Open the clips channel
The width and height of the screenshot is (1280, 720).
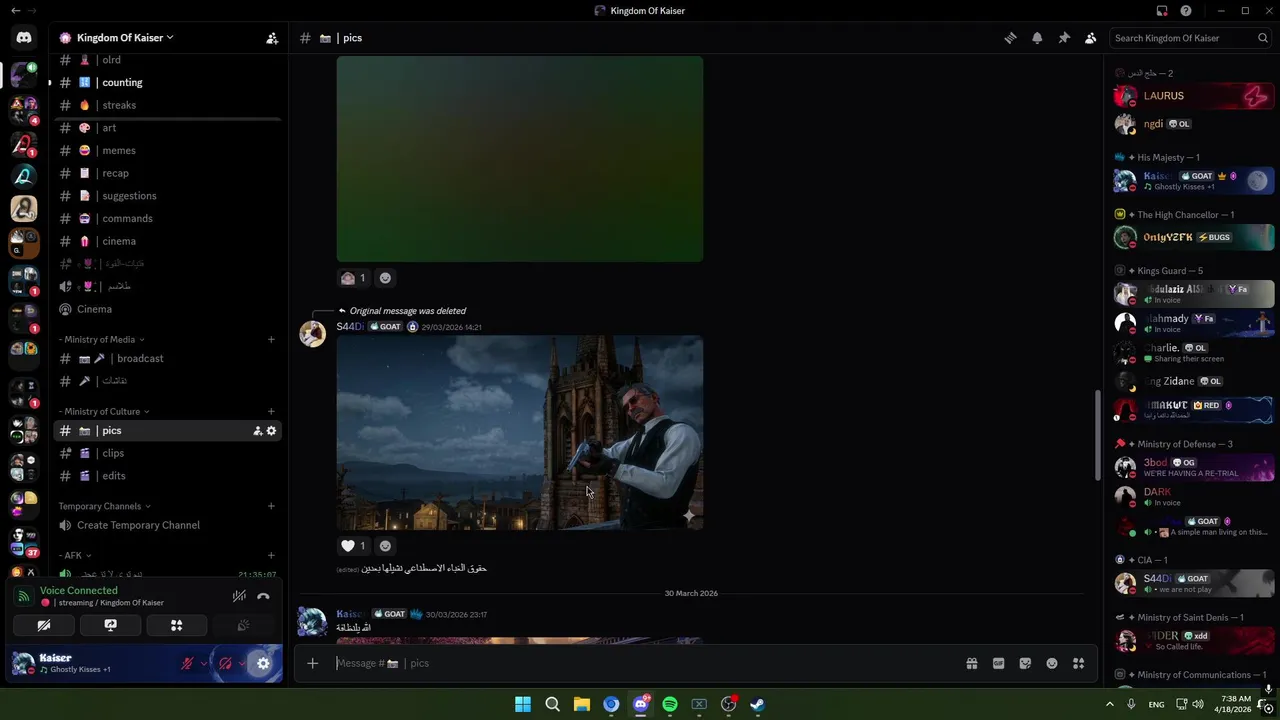point(167,454)
